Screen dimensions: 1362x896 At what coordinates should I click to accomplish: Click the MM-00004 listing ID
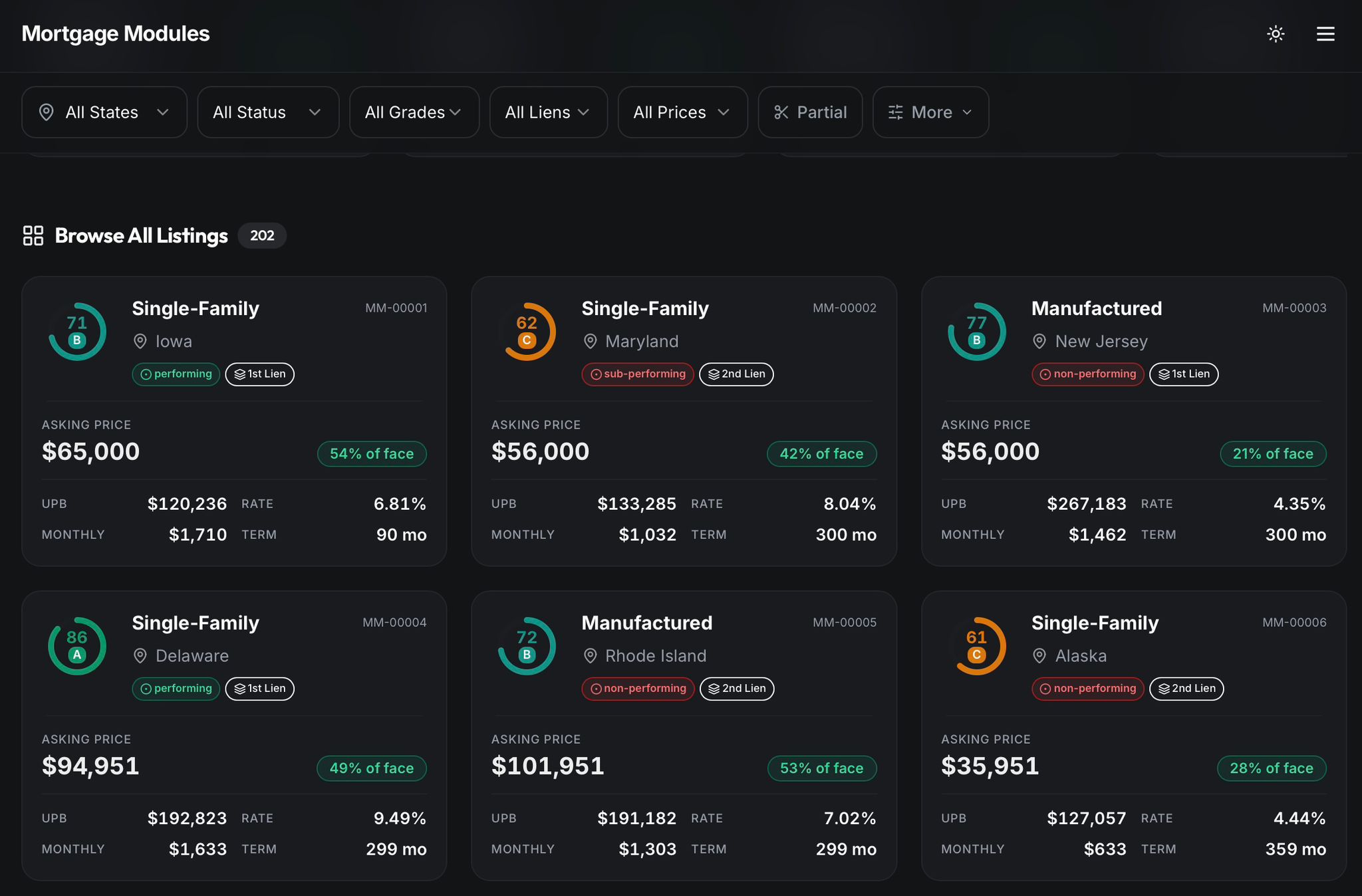[x=394, y=622]
